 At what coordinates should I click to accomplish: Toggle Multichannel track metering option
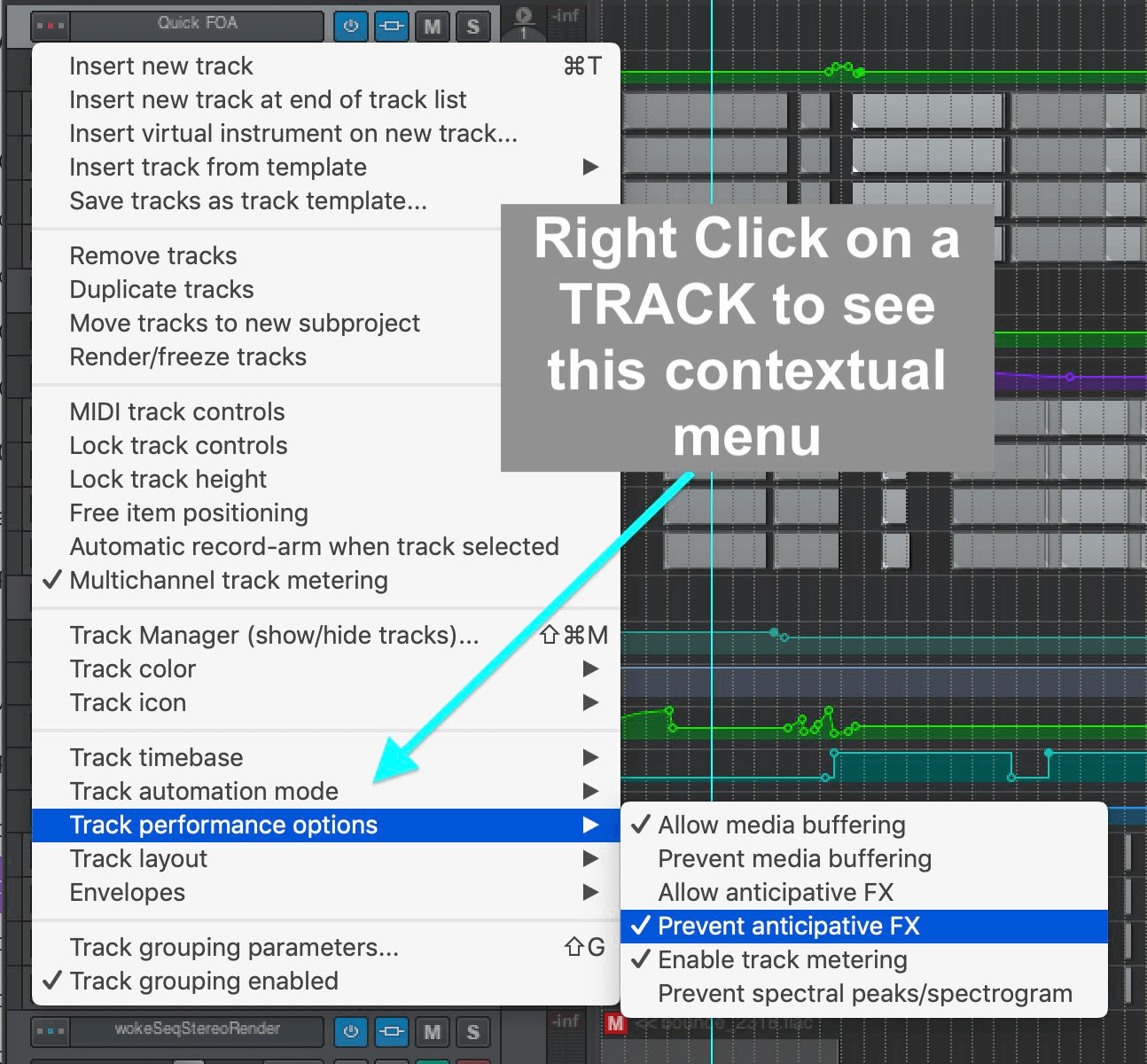pyautogui.click(x=326, y=580)
